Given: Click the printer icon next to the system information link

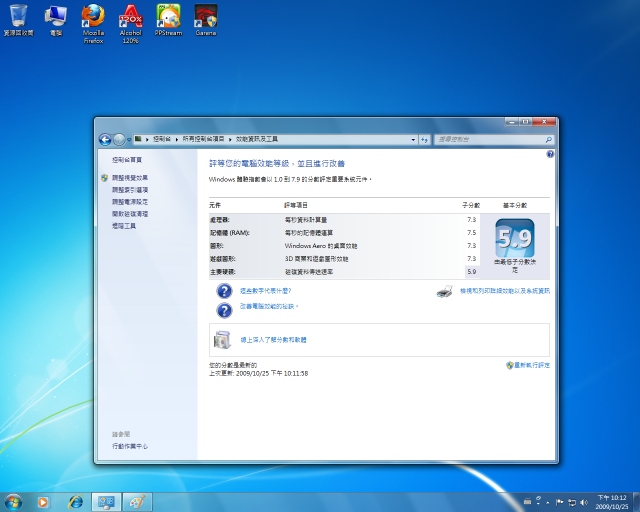Looking at the screenshot, I should point(444,291).
